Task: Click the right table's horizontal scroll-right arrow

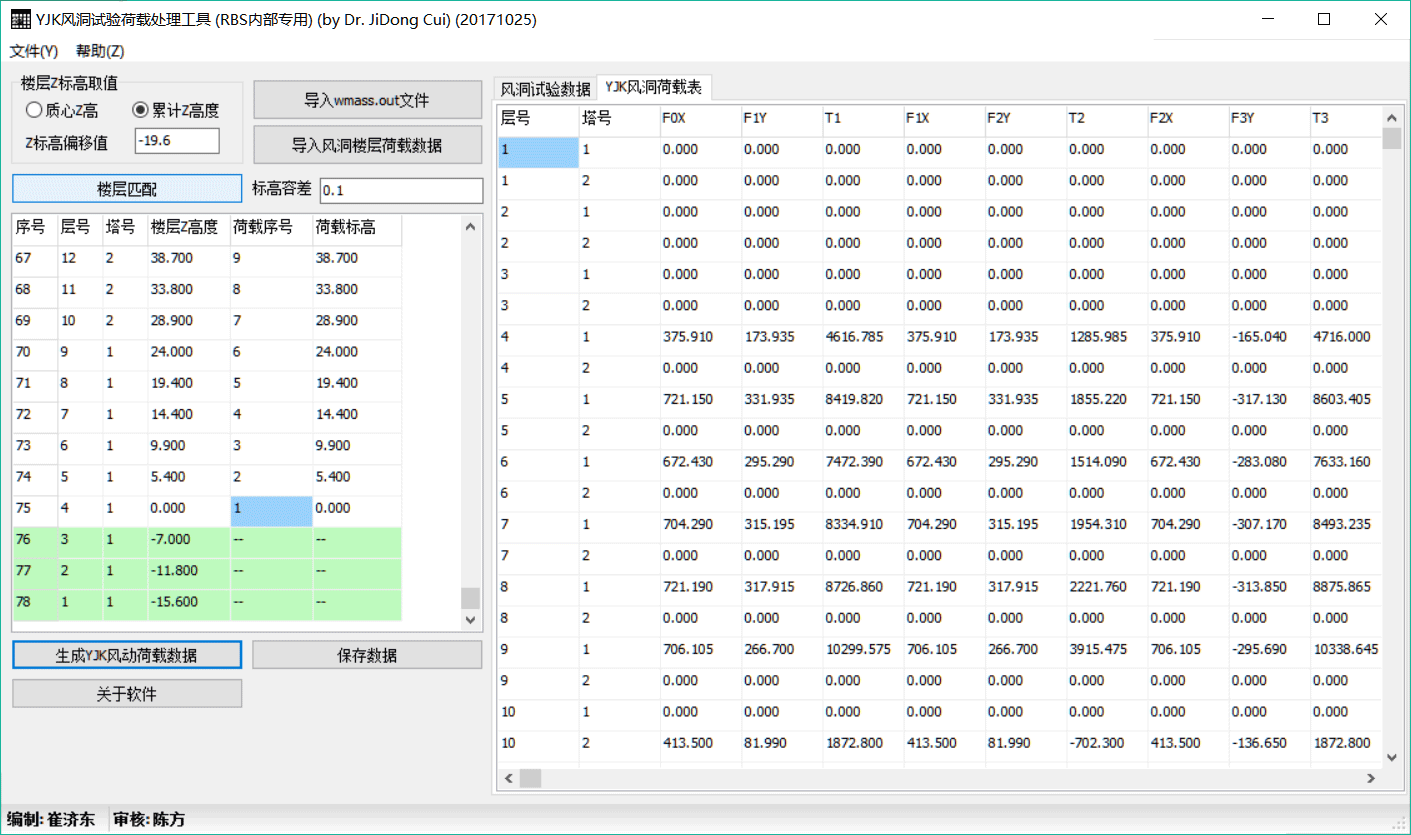Action: (1371, 777)
